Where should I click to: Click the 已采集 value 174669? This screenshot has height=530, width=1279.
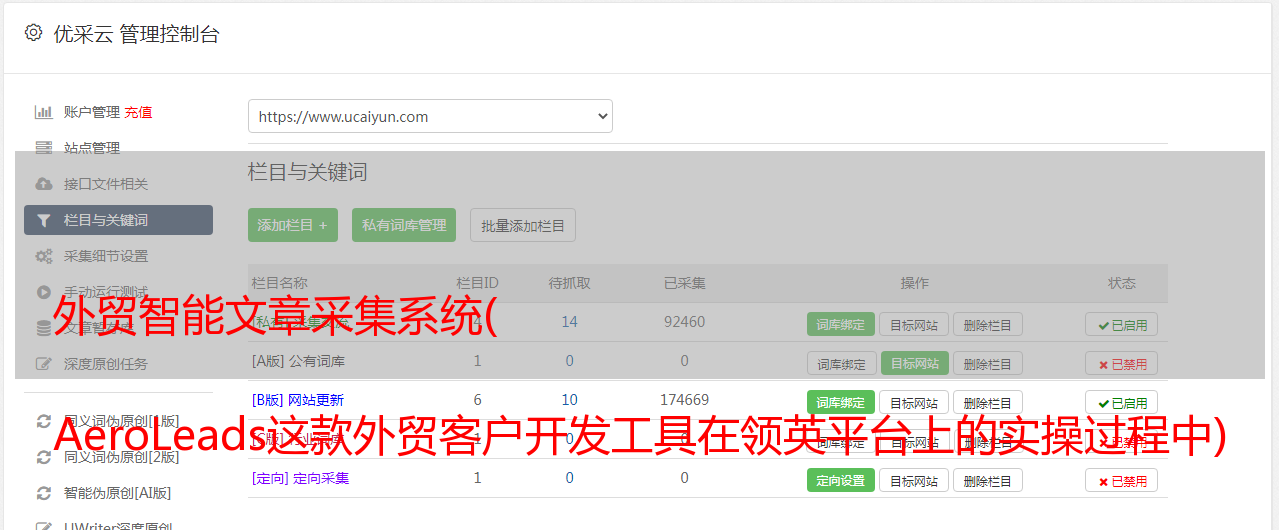685,400
